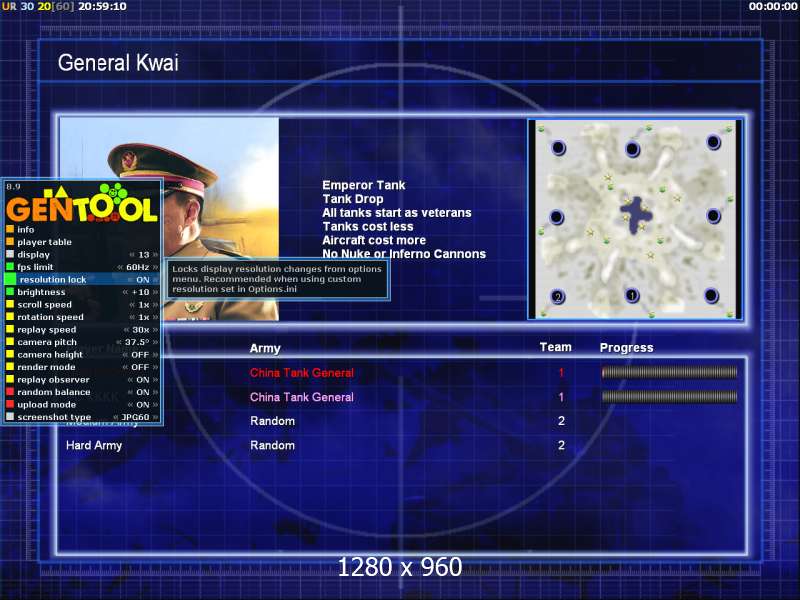This screenshot has width=800, height=600.
Task: Decrease display value with left arrow
Action: click(132, 255)
